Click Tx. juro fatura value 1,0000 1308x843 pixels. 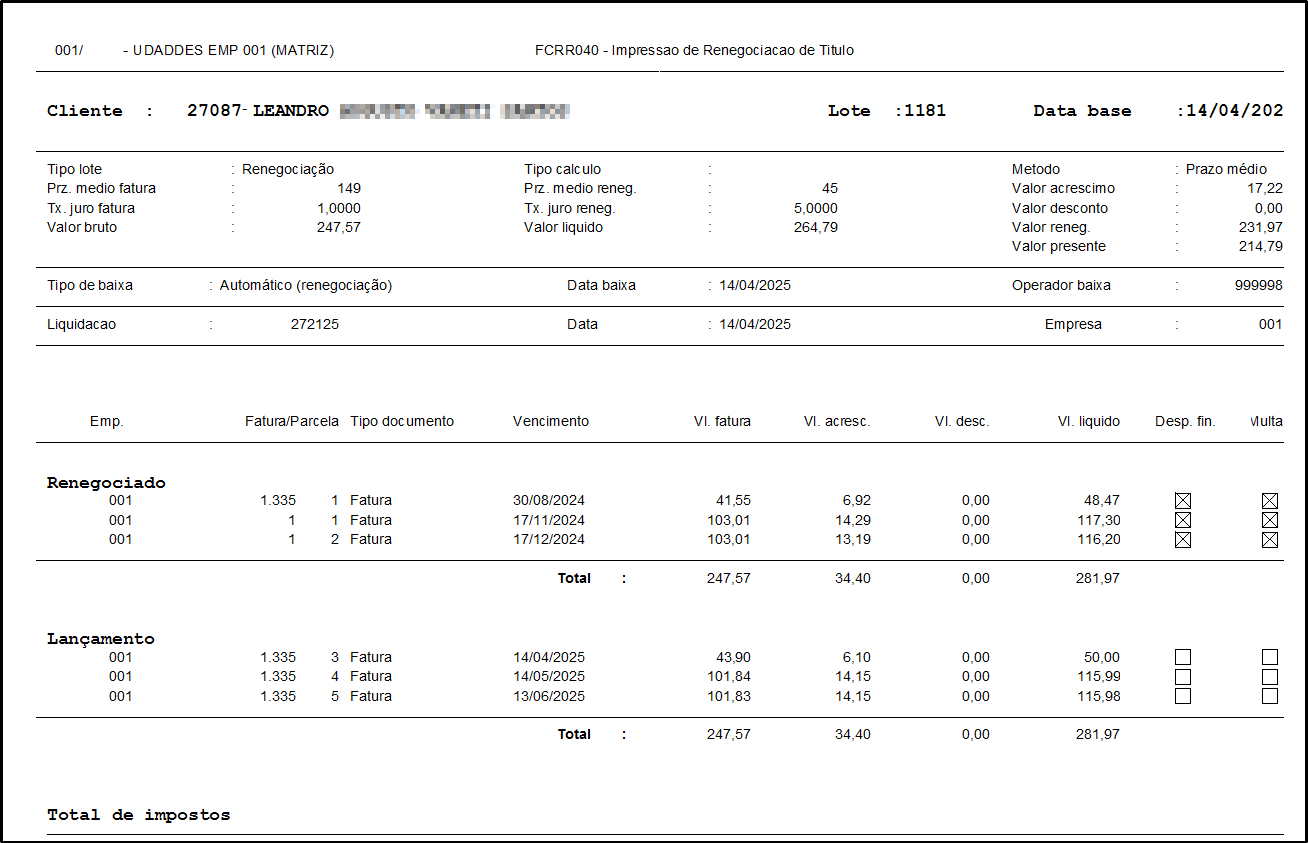(x=339, y=208)
